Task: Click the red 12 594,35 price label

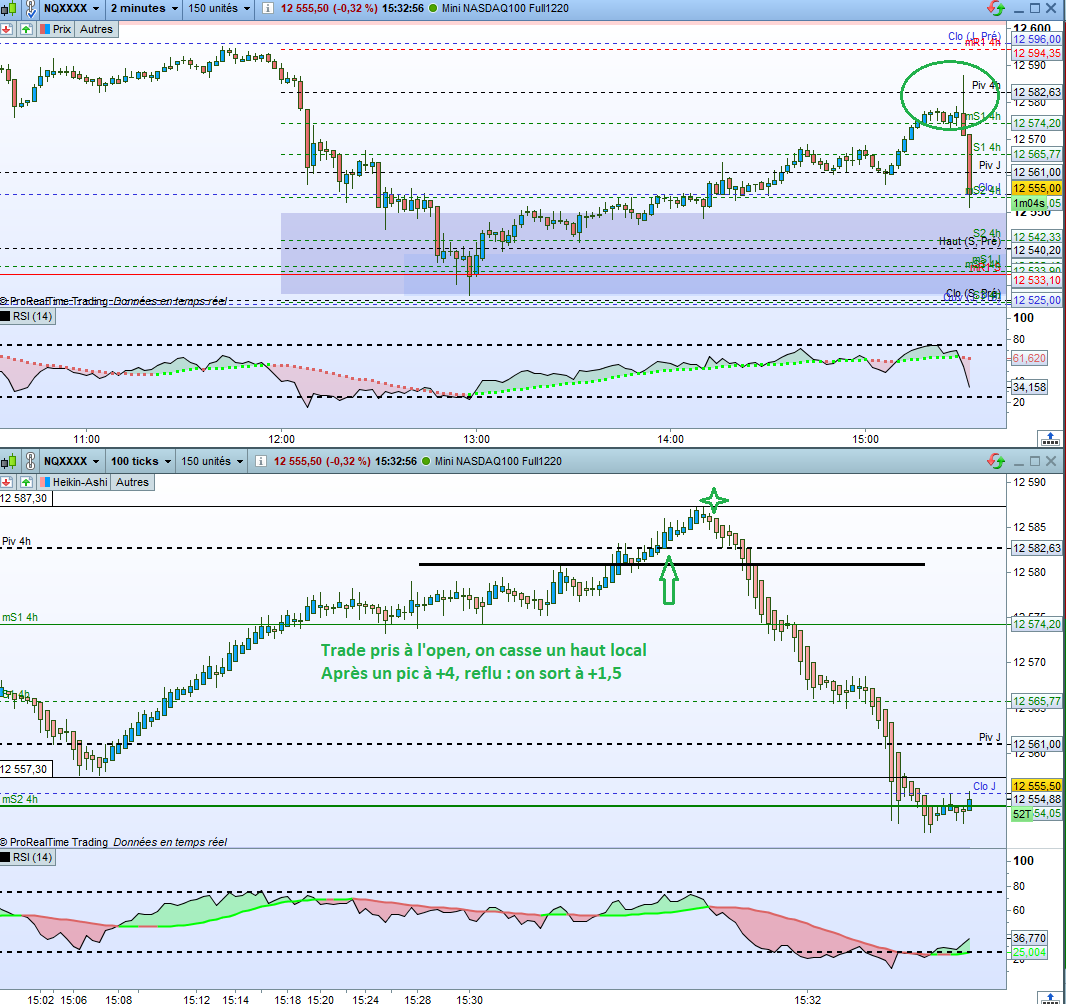Action: pos(1037,54)
